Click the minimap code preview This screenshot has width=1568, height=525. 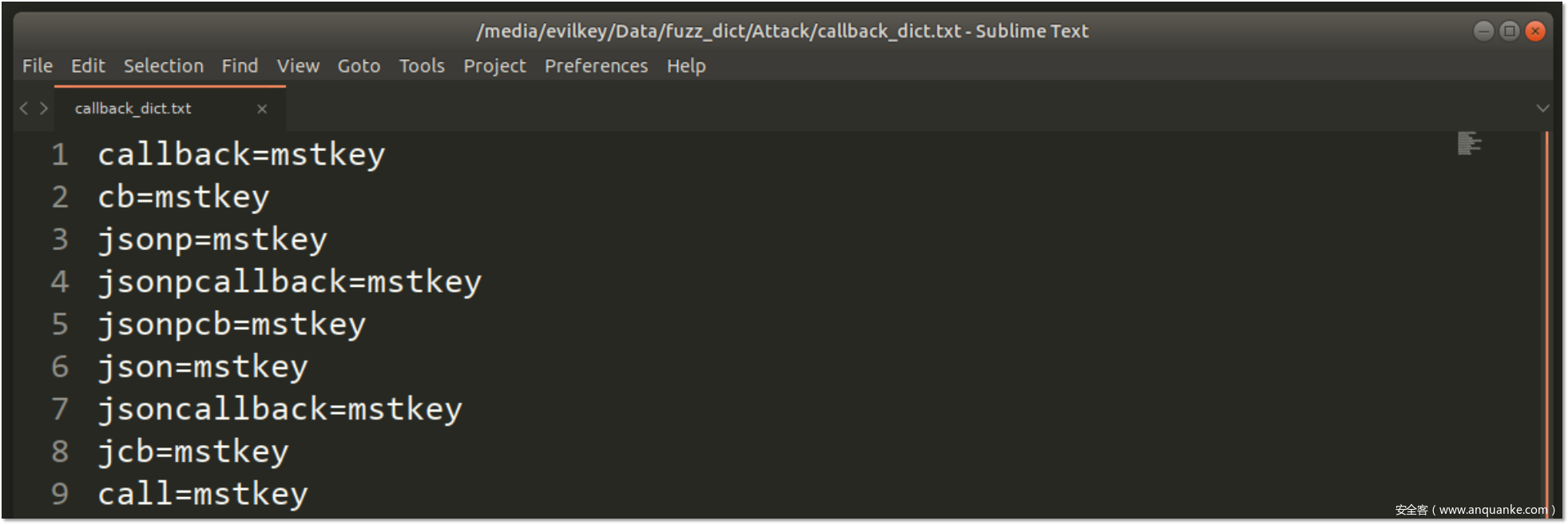pos(1468,144)
